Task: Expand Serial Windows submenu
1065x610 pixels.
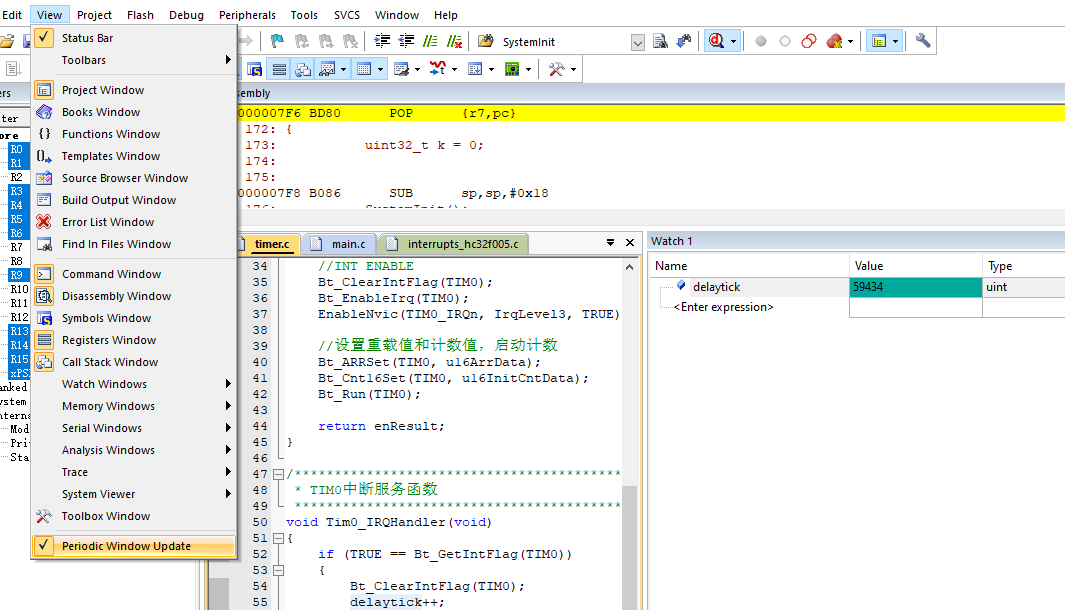Action: (x=134, y=428)
